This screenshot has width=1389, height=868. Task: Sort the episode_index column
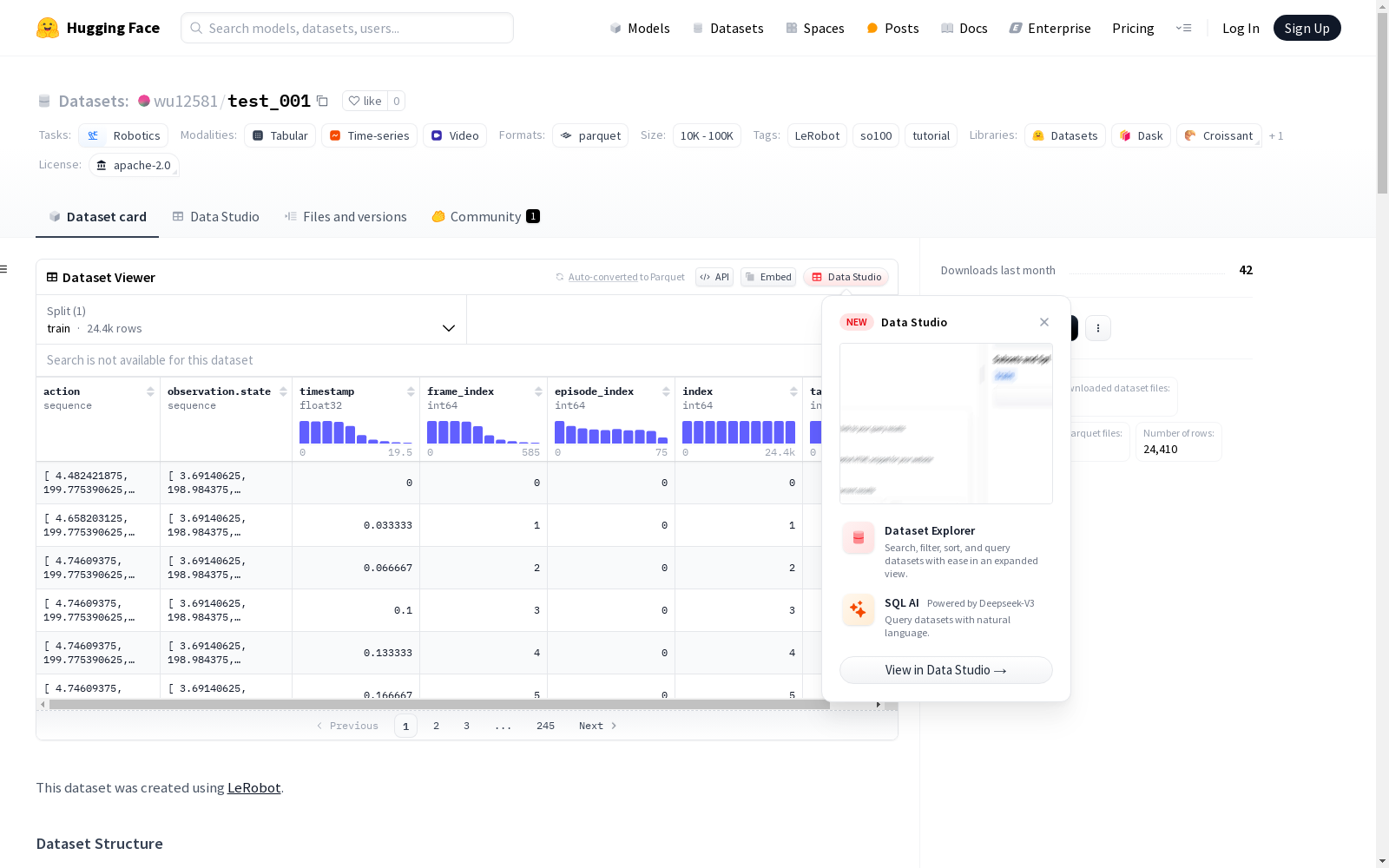coord(666,391)
